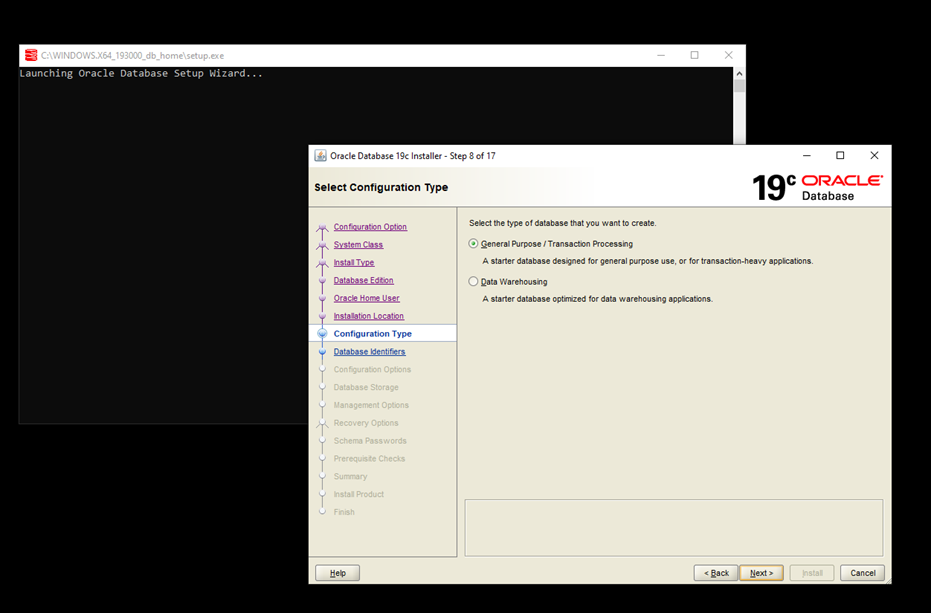Jump to Database Edition step link

[x=363, y=280]
